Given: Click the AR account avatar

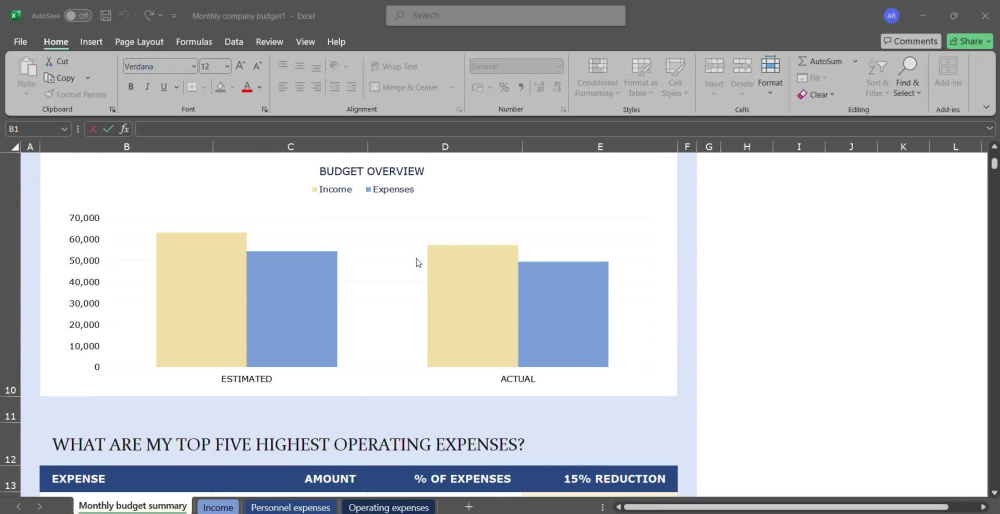Looking at the screenshot, I should point(892,16).
